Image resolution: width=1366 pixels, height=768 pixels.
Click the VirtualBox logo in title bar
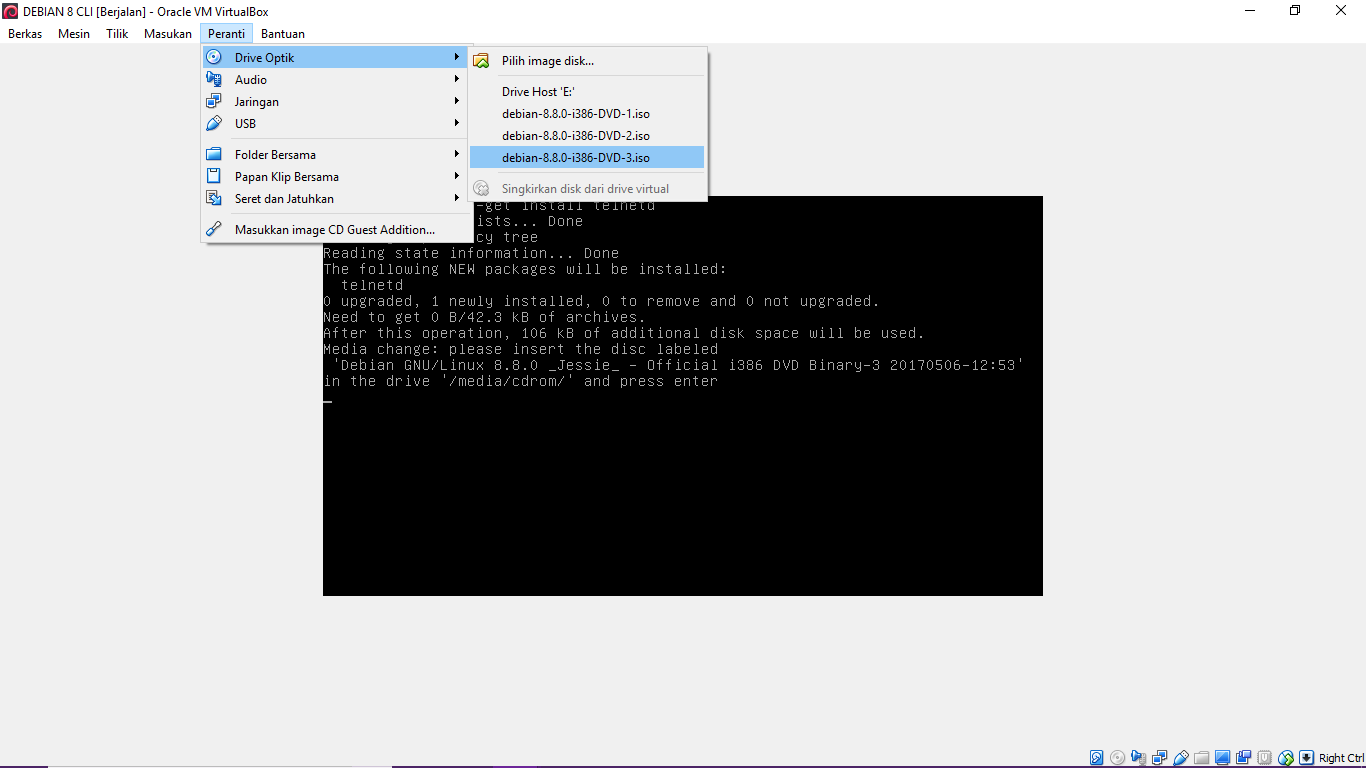pos(10,11)
